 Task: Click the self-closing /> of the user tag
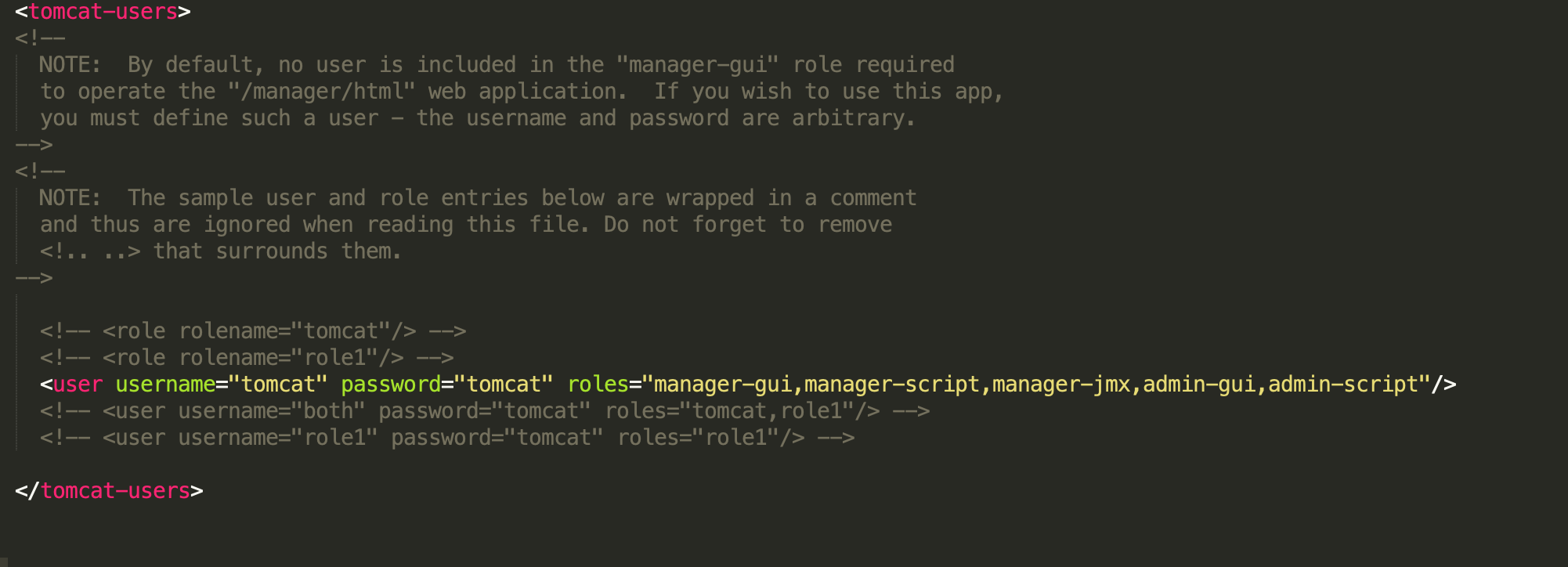point(1444,385)
